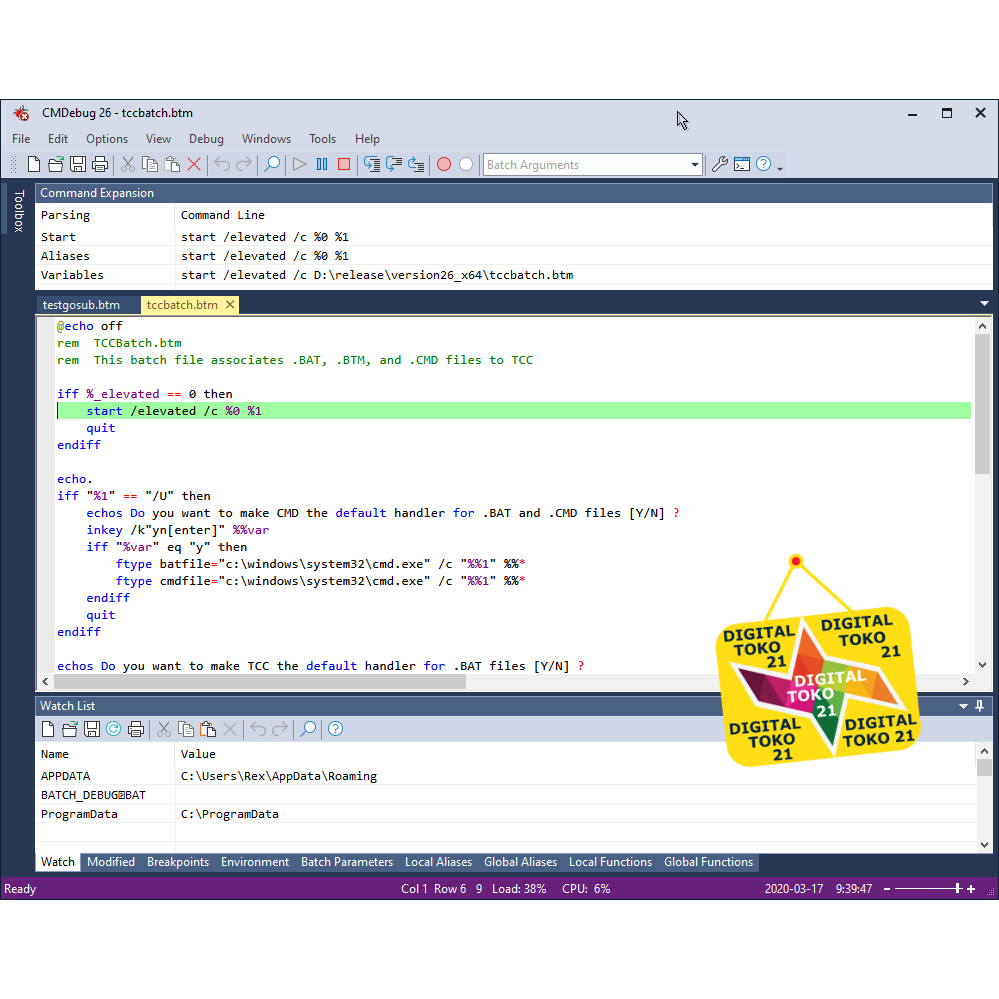Step over the current command
Image resolution: width=999 pixels, height=999 pixels.
394,164
